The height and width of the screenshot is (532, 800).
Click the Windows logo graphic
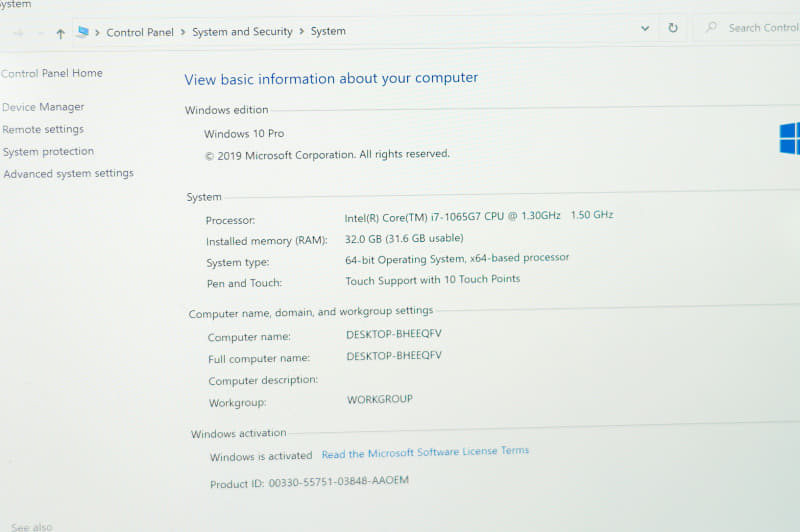(789, 138)
